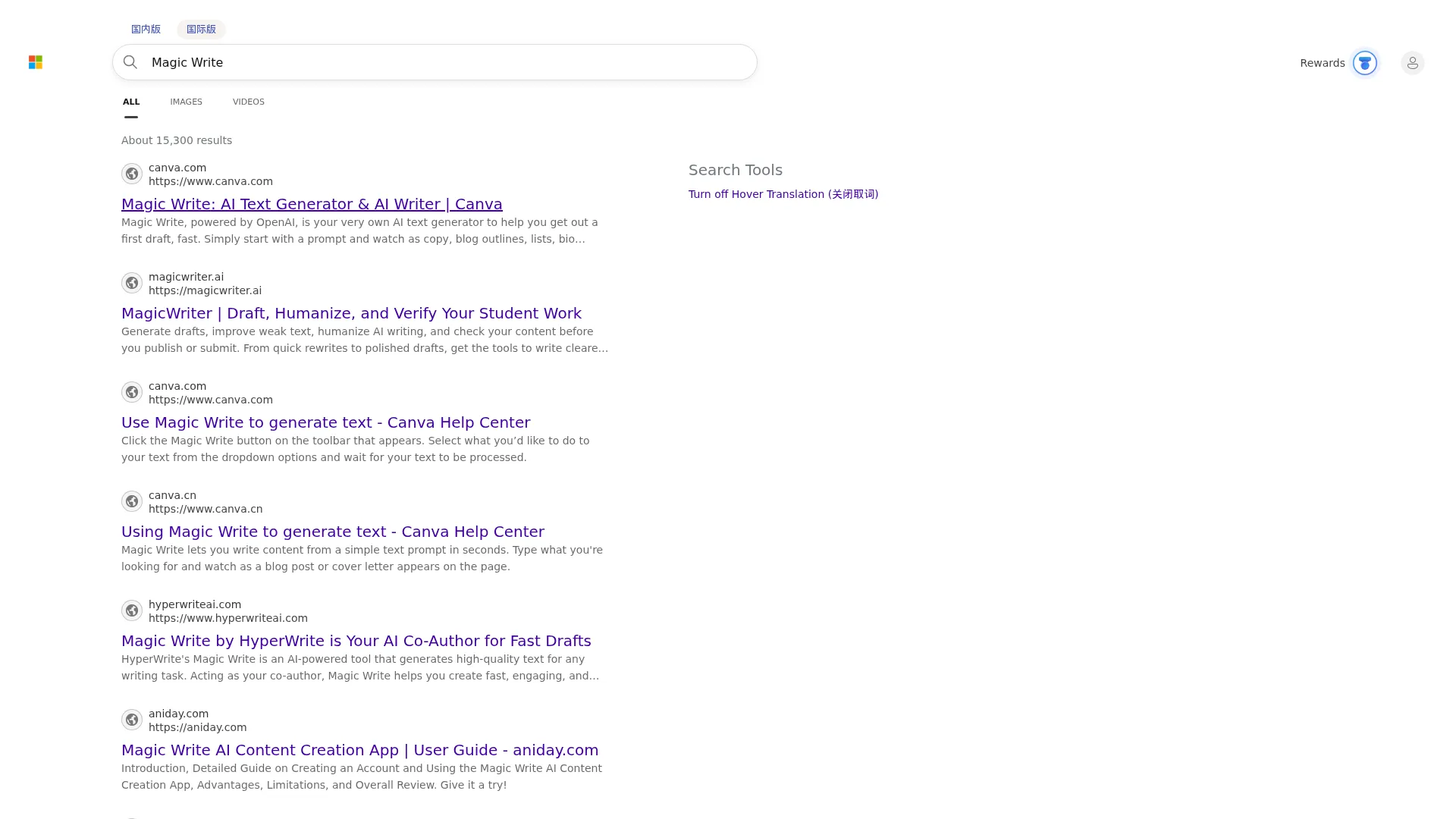Click https://magicwriter.ai URL text
Image resolution: width=1456 pixels, height=819 pixels.
pos(205,290)
